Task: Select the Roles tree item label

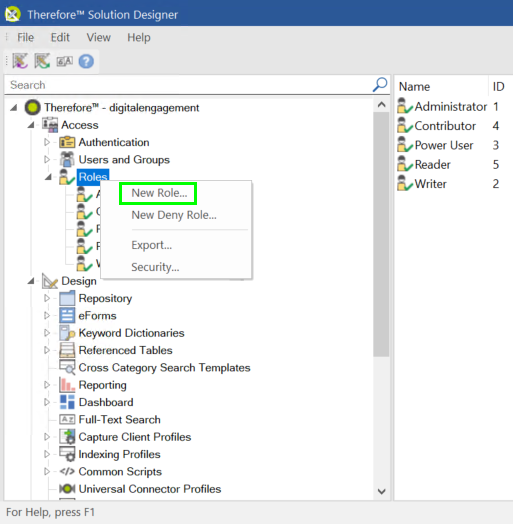Action: 93,177
